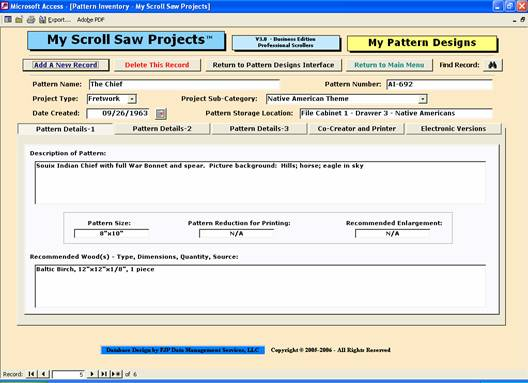Click the record number box
Viewport: 528px width, 383px height.
pyautogui.click(x=68, y=374)
